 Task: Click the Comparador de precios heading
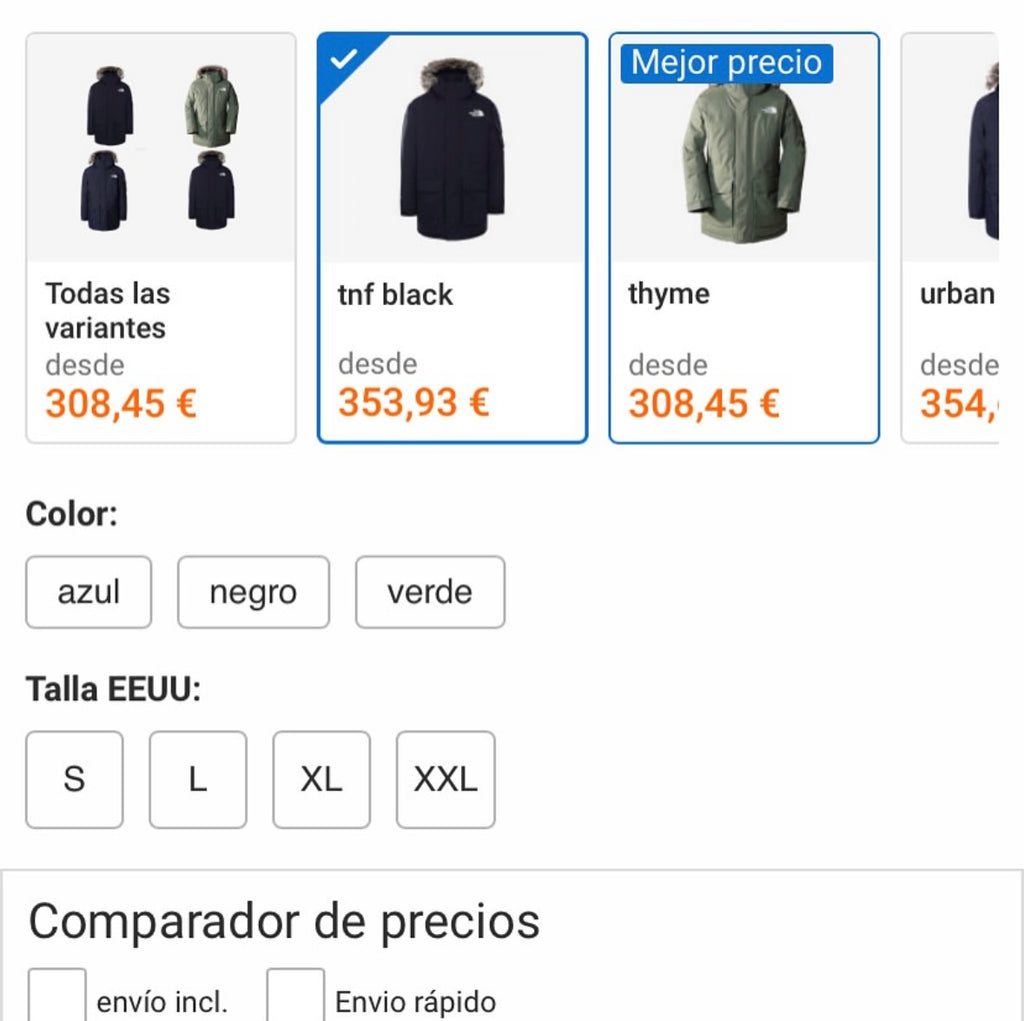285,921
